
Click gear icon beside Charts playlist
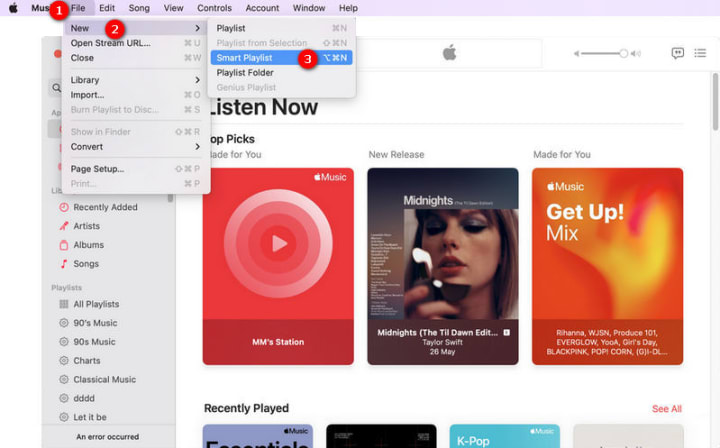64,360
